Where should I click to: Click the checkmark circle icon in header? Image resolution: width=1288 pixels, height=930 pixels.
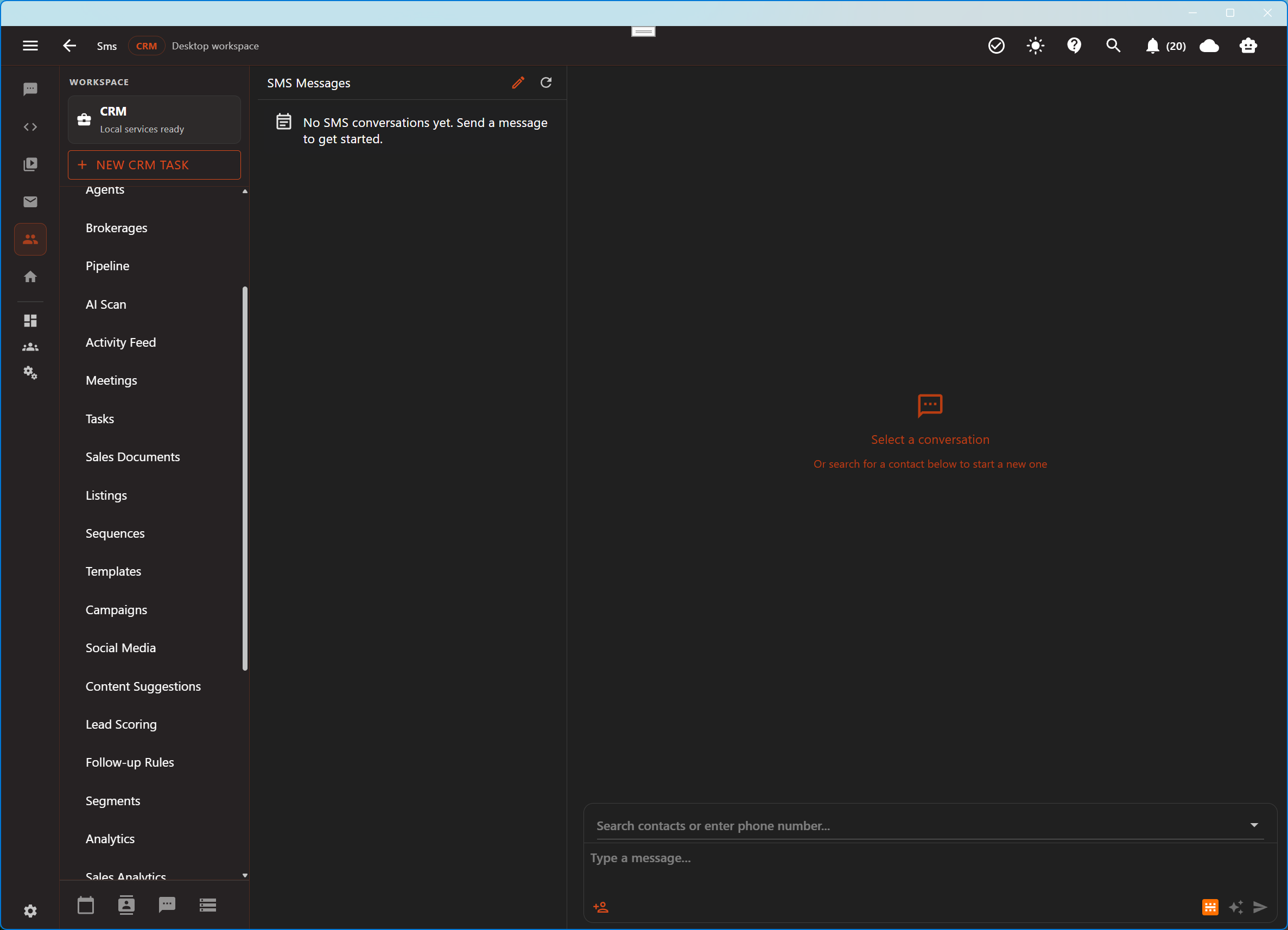996,46
